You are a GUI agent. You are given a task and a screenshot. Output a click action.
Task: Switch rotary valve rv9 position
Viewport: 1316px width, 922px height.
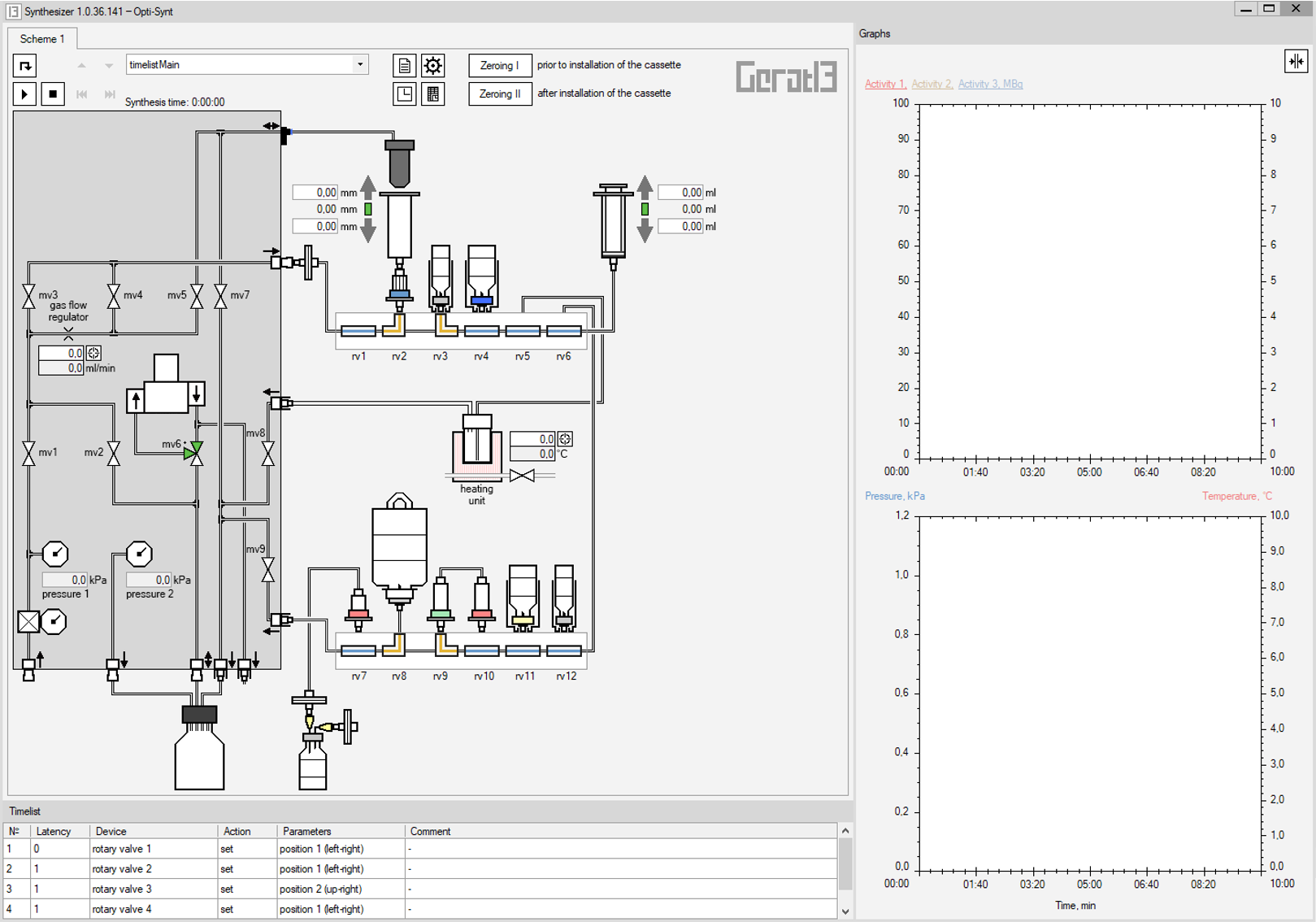(x=445, y=645)
